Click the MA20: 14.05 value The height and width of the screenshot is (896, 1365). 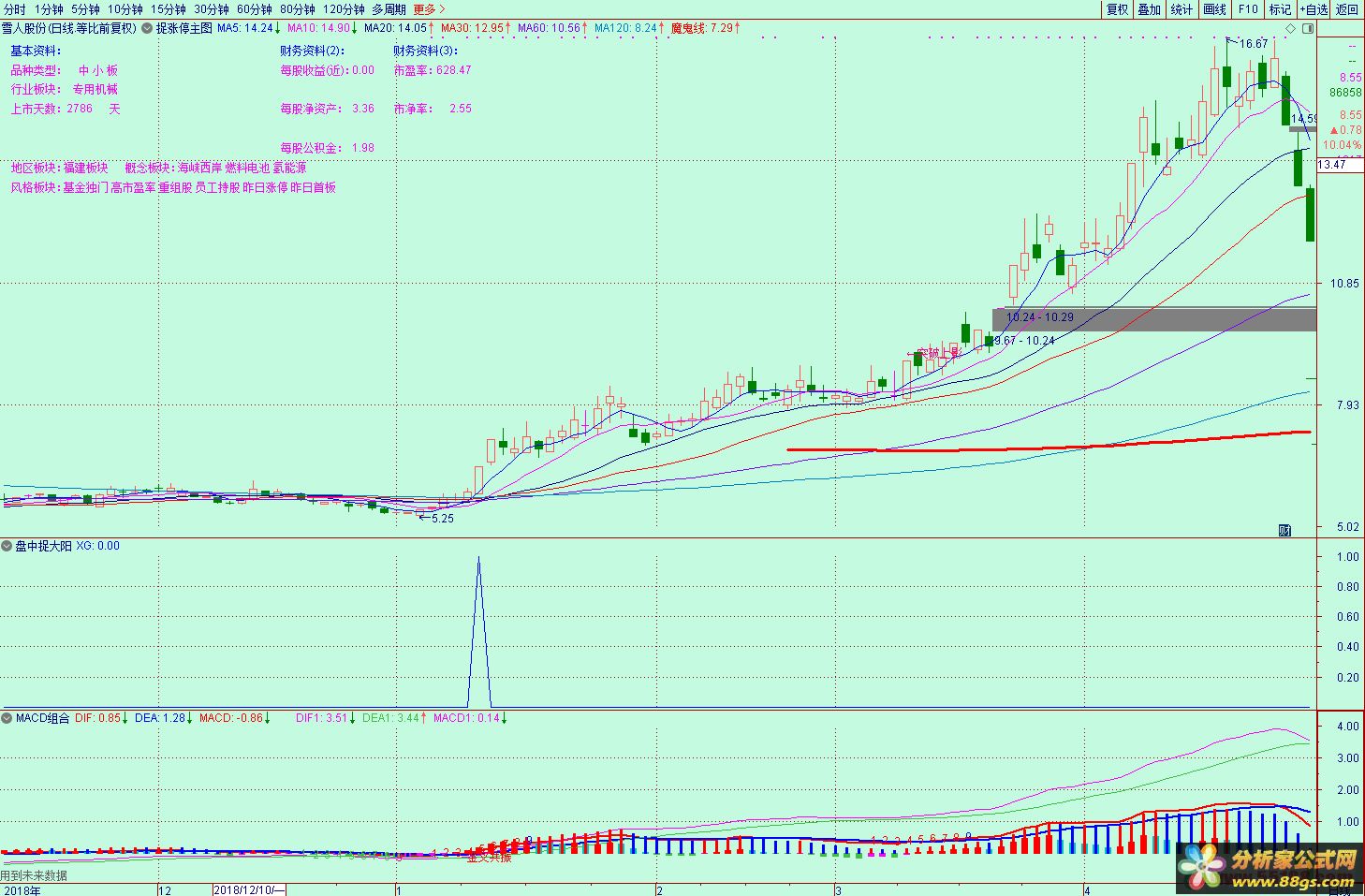tap(399, 29)
